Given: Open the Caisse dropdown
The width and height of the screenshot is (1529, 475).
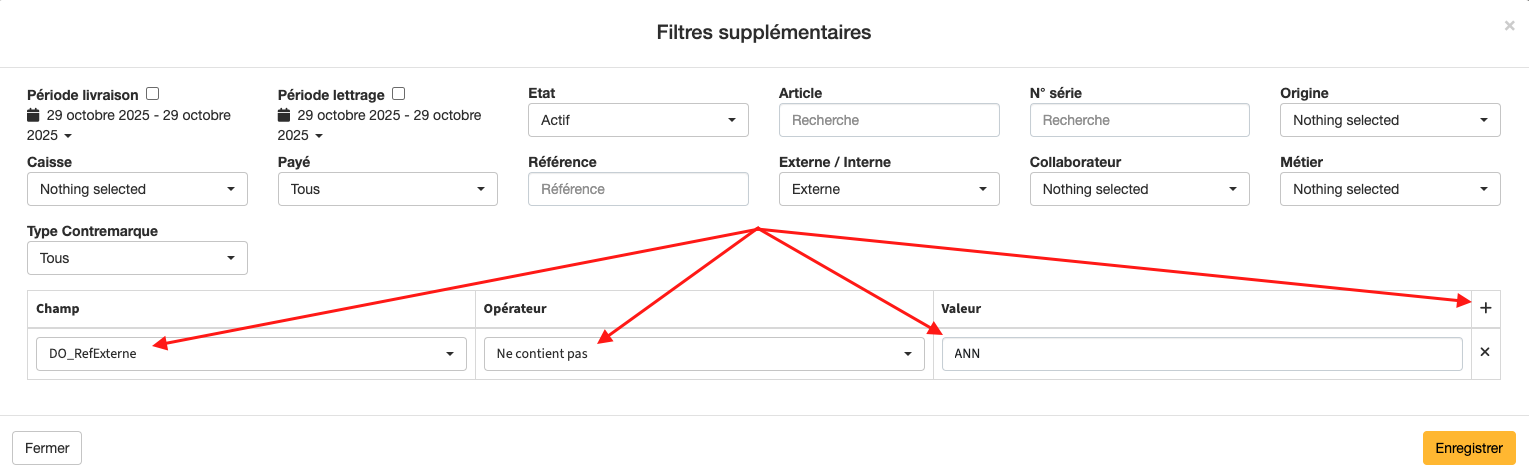Looking at the screenshot, I should pos(137,189).
